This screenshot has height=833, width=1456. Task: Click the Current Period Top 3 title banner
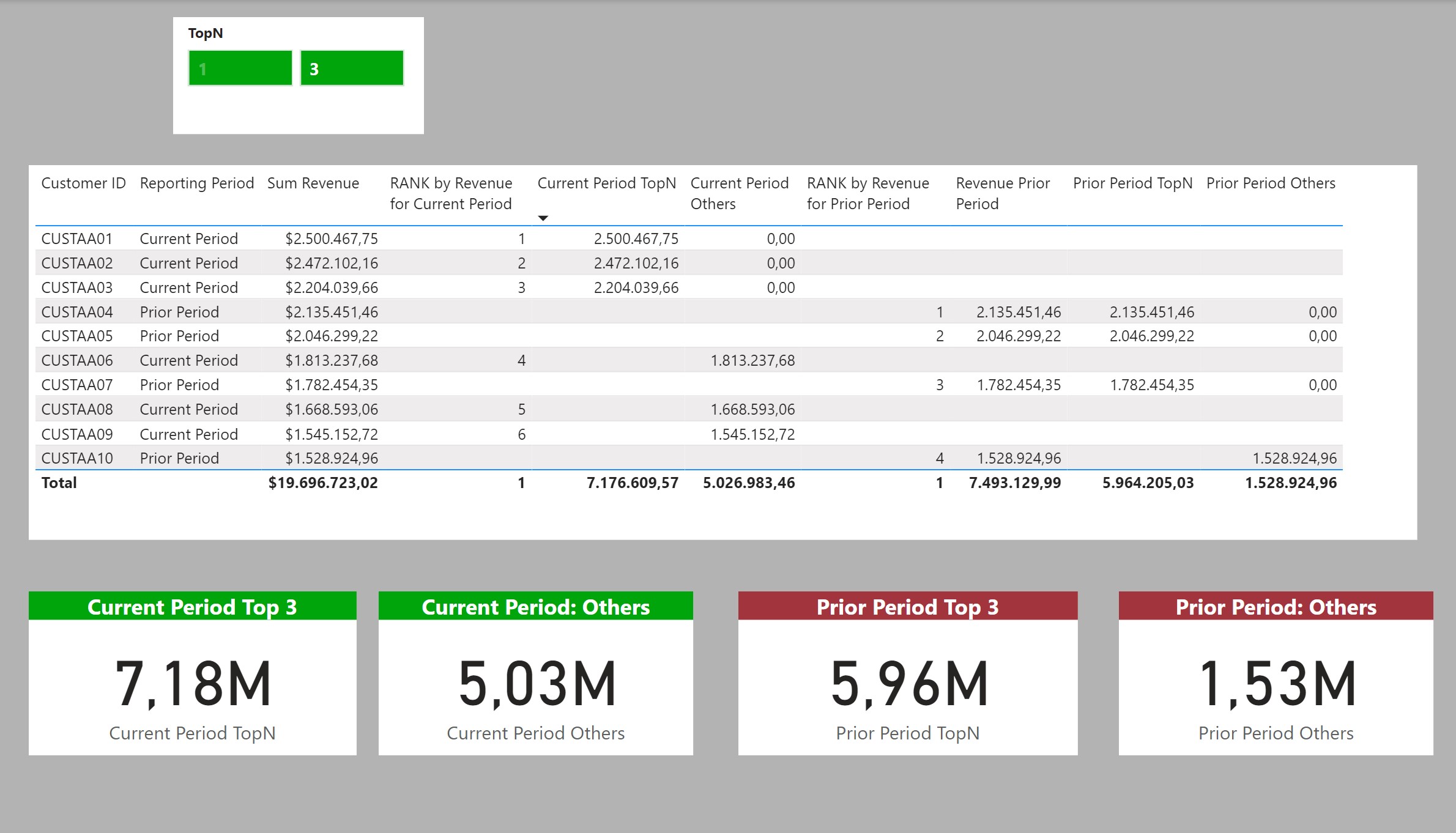point(193,606)
